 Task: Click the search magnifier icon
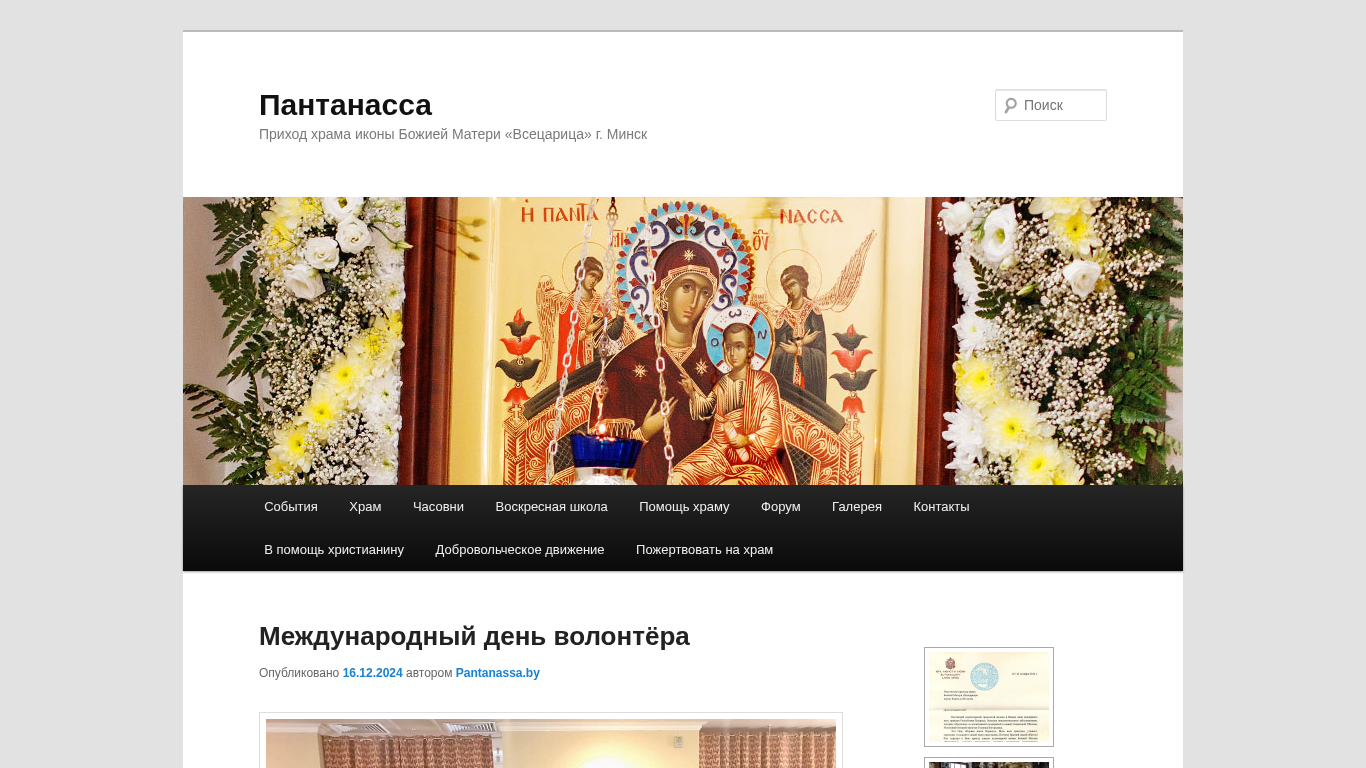tap(1010, 105)
